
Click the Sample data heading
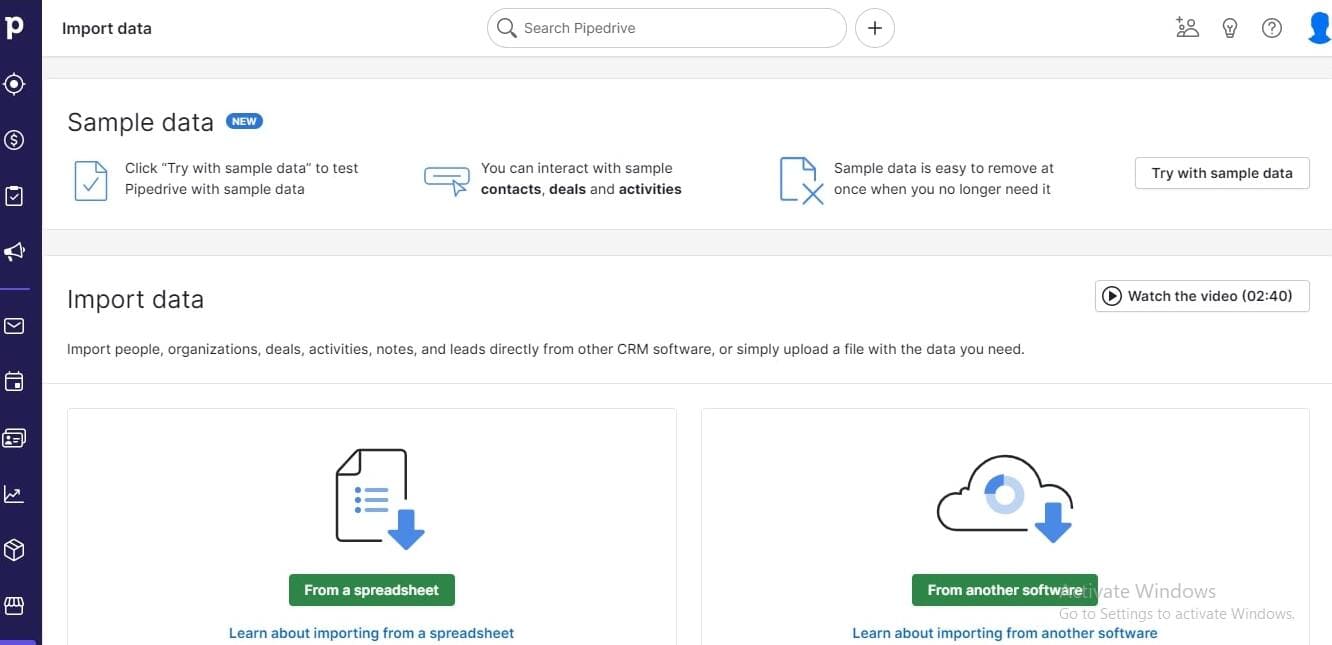click(140, 123)
